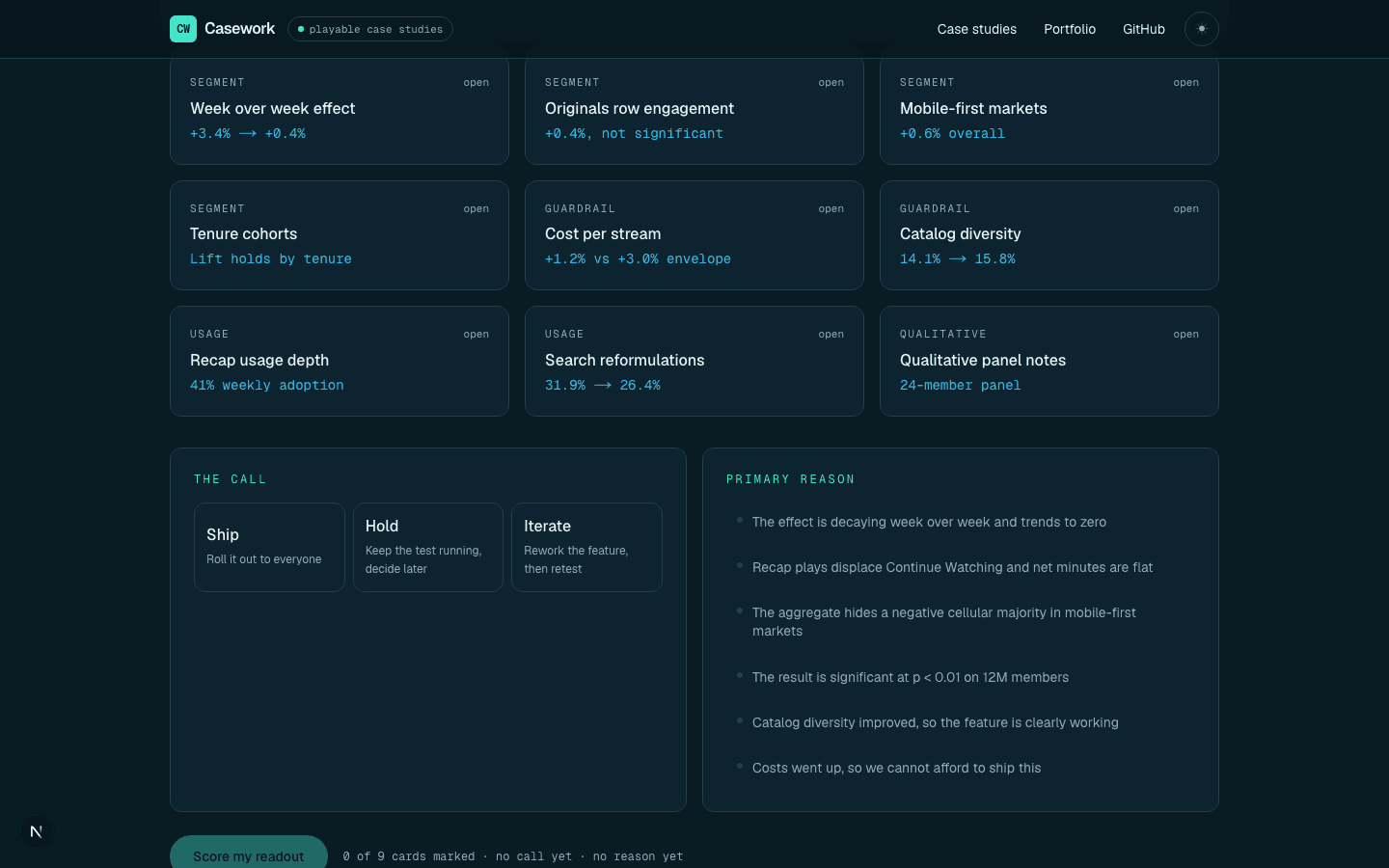Choose the Ship call option
This screenshot has width=1389, height=868.
click(x=269, y=547)
